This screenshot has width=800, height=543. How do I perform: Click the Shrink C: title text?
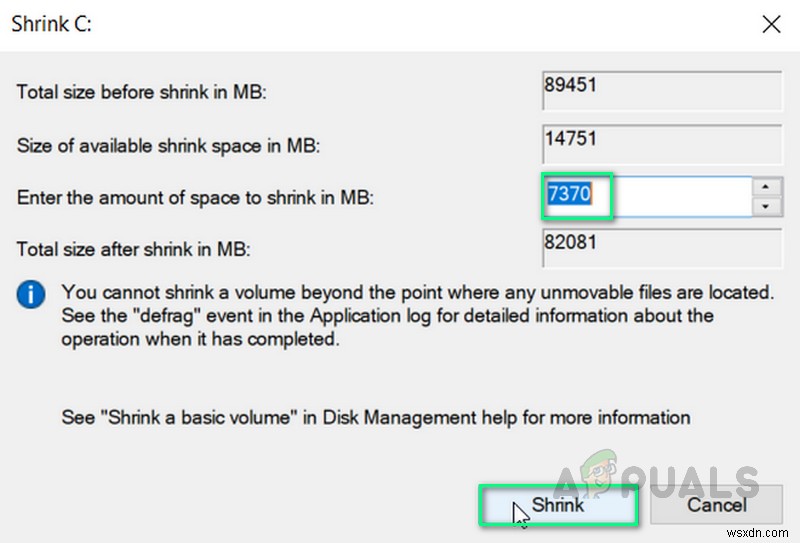pos(52,24)
